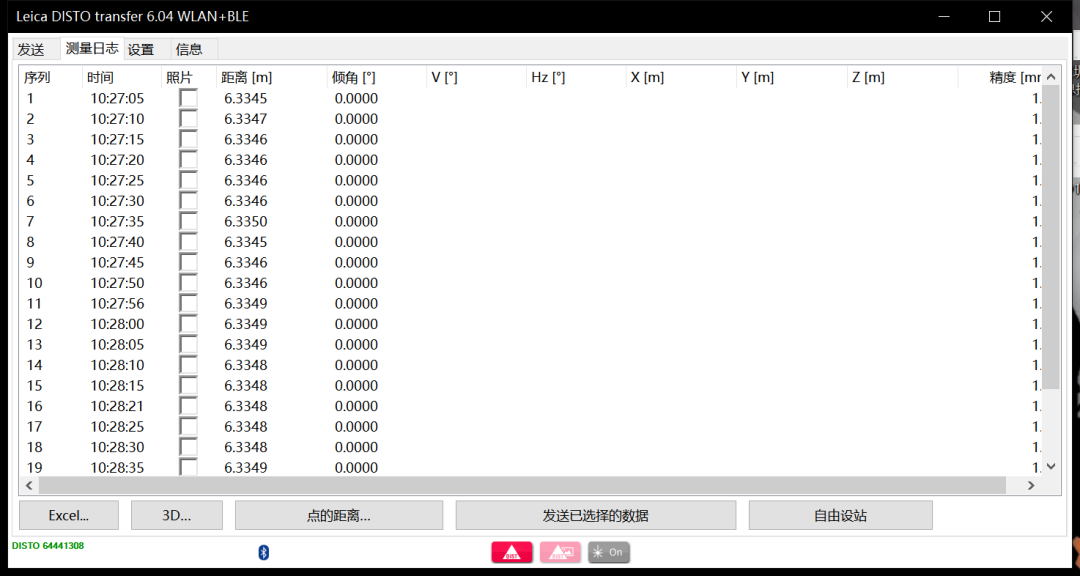Viewport: 1080px width, 576px height.
Task: Check the 照片 checkbox for row 1
Action: 187,98
